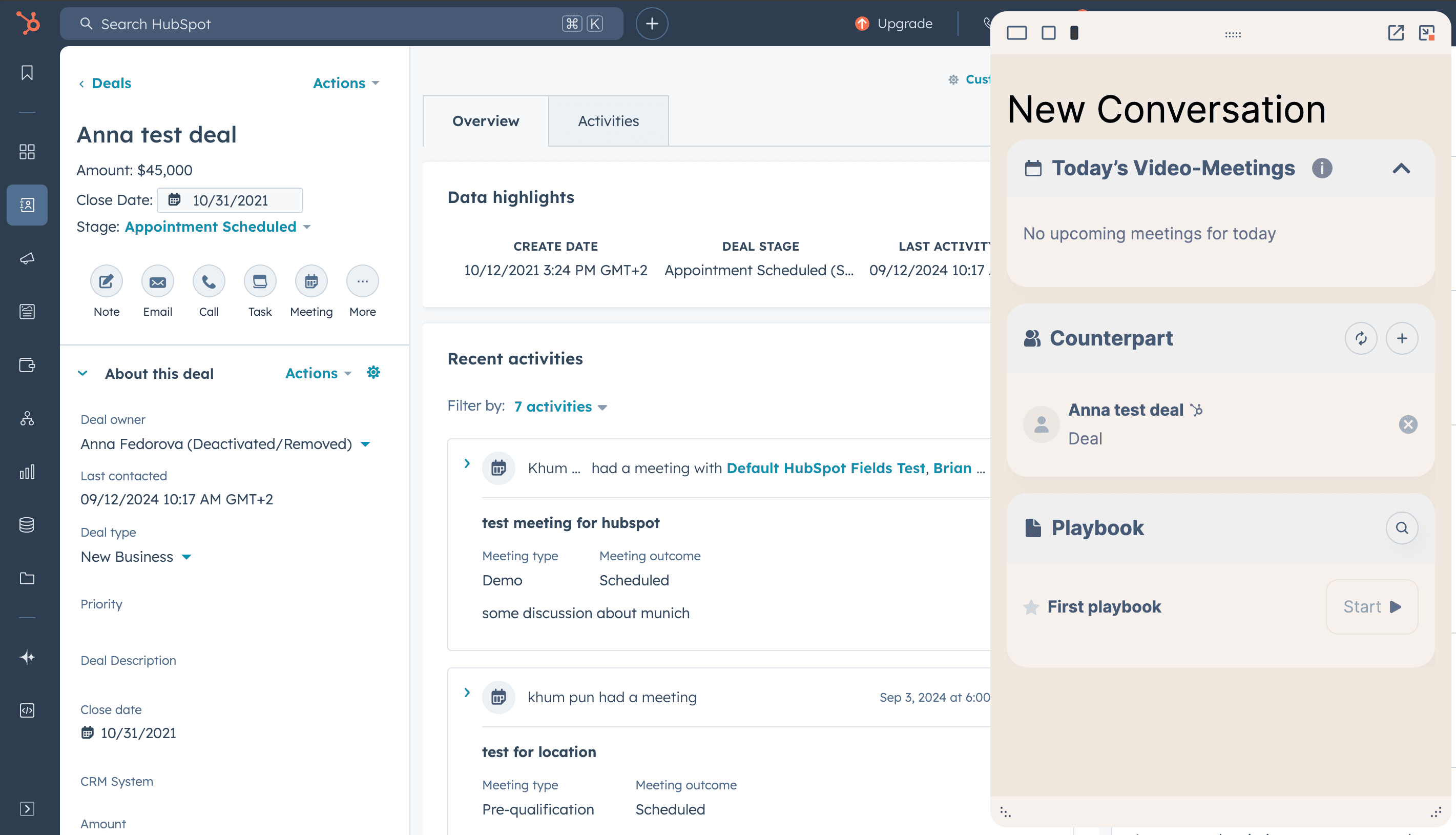1456x835 pixels.
Task: Search playbooks with magnifier icon
Action: point(1402,527)
